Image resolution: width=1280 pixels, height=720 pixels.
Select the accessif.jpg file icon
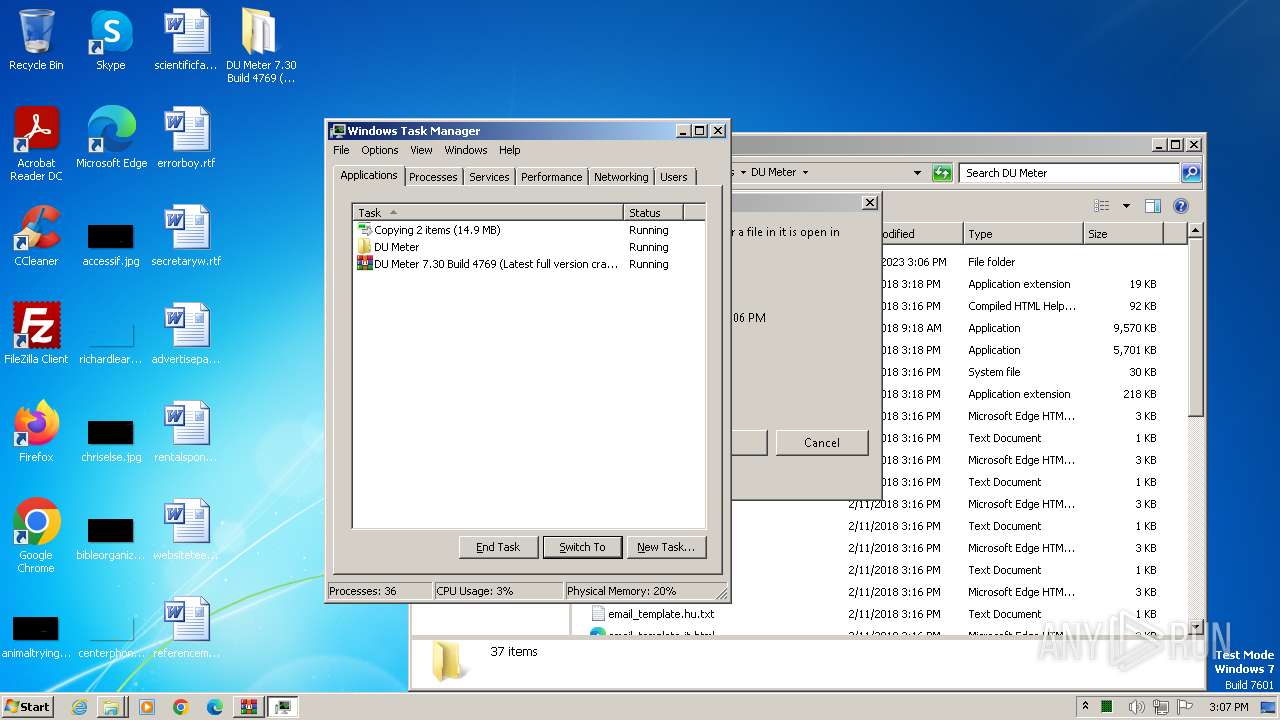111,243
